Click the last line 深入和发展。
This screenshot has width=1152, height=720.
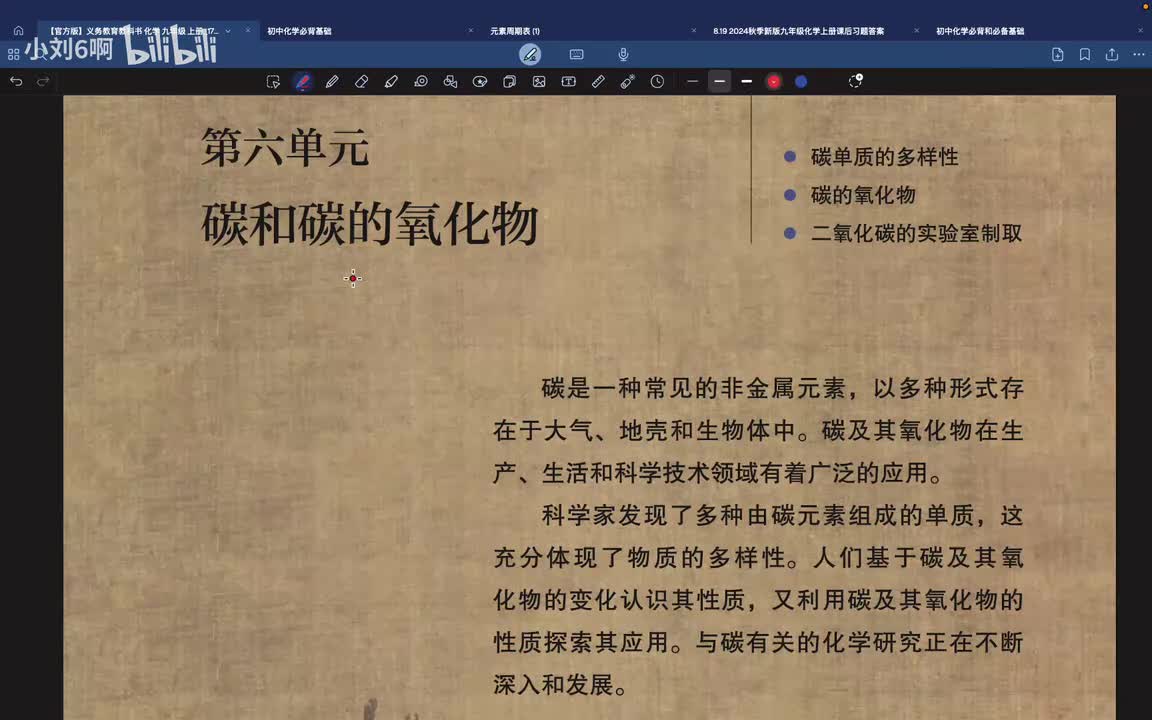[x=562, y=685]
